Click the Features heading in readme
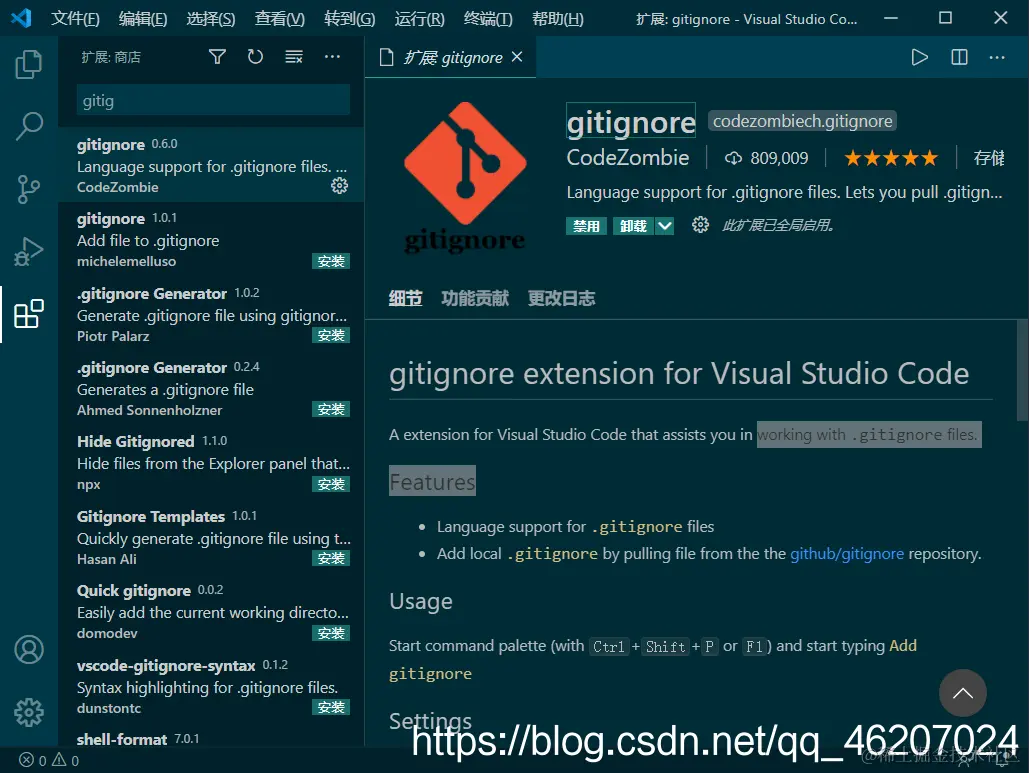Viewport: 1029px width, 773px height. pos(432,482)
